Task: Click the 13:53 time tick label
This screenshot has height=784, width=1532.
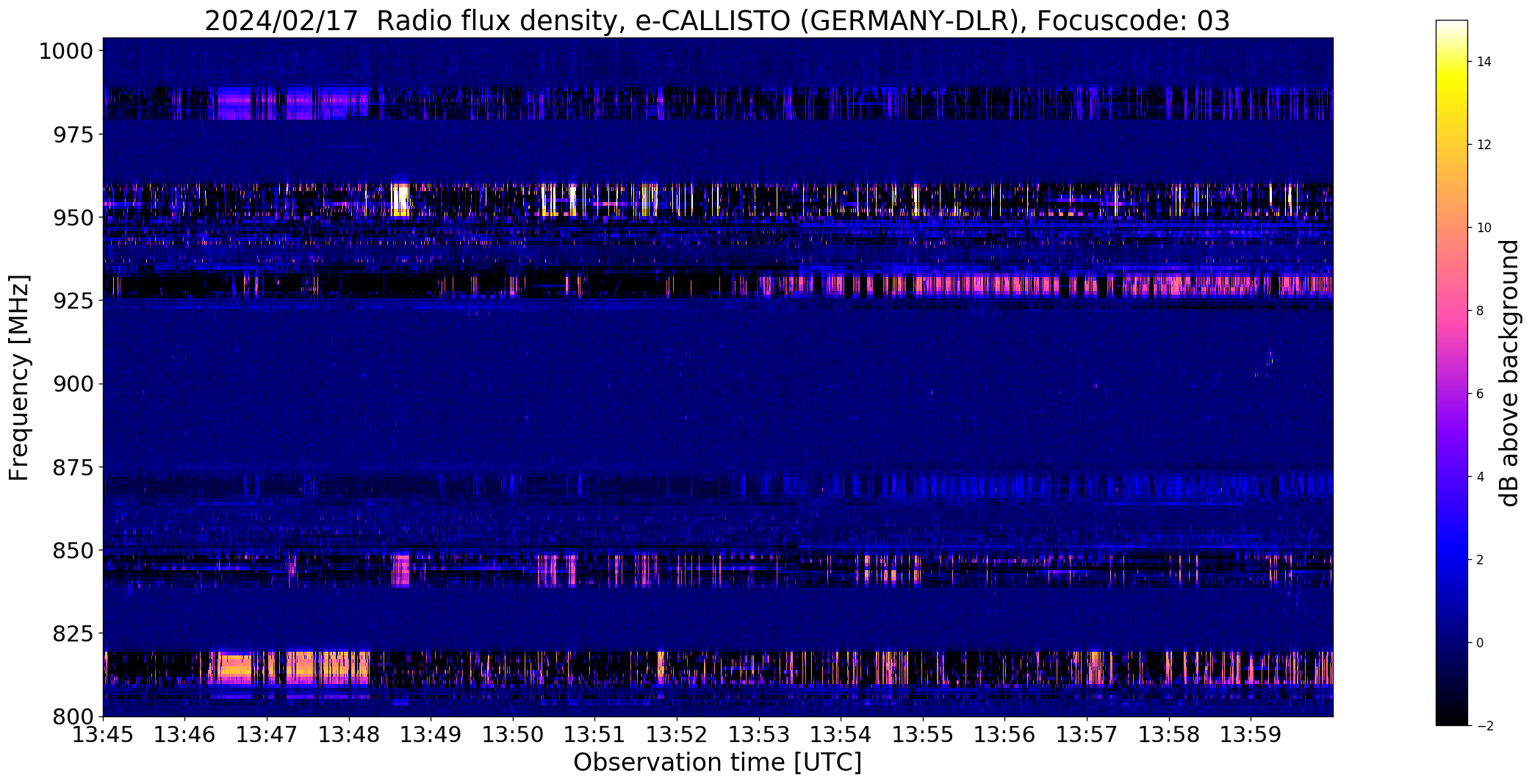Action: 759,735
